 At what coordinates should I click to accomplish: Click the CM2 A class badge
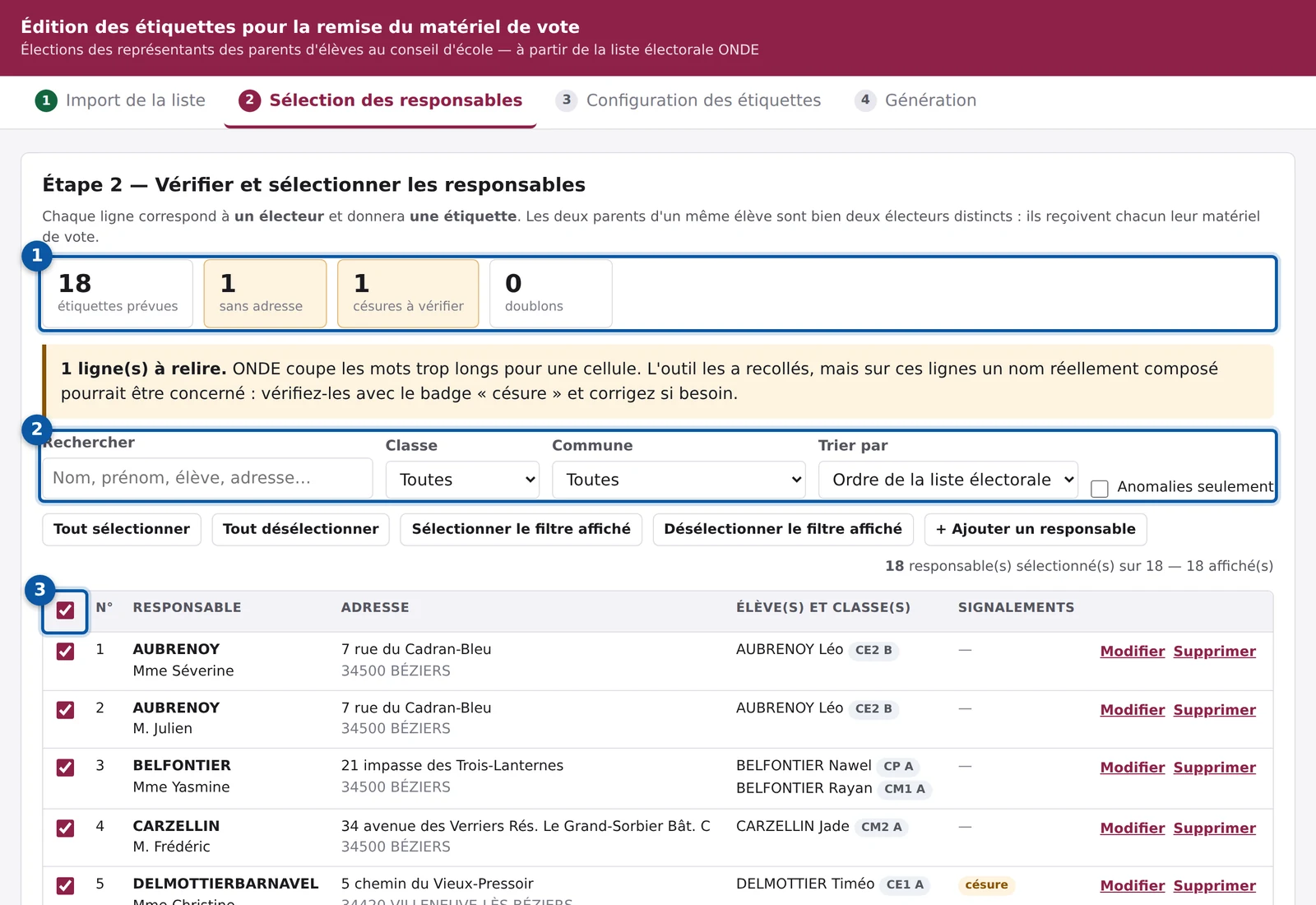(881, 828)
